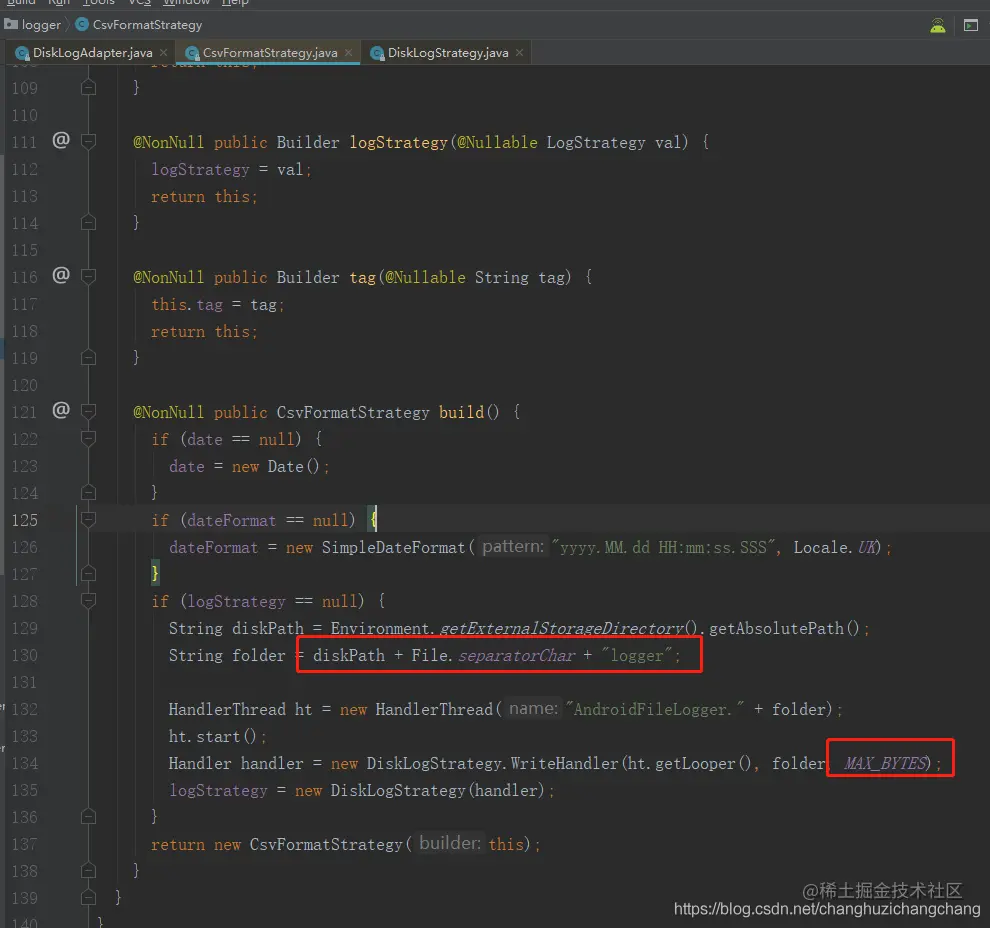Click the "logger" string literal on line 130
This screenshot has height=928, width=990.
pyautogui.click(x=636, y=655)
